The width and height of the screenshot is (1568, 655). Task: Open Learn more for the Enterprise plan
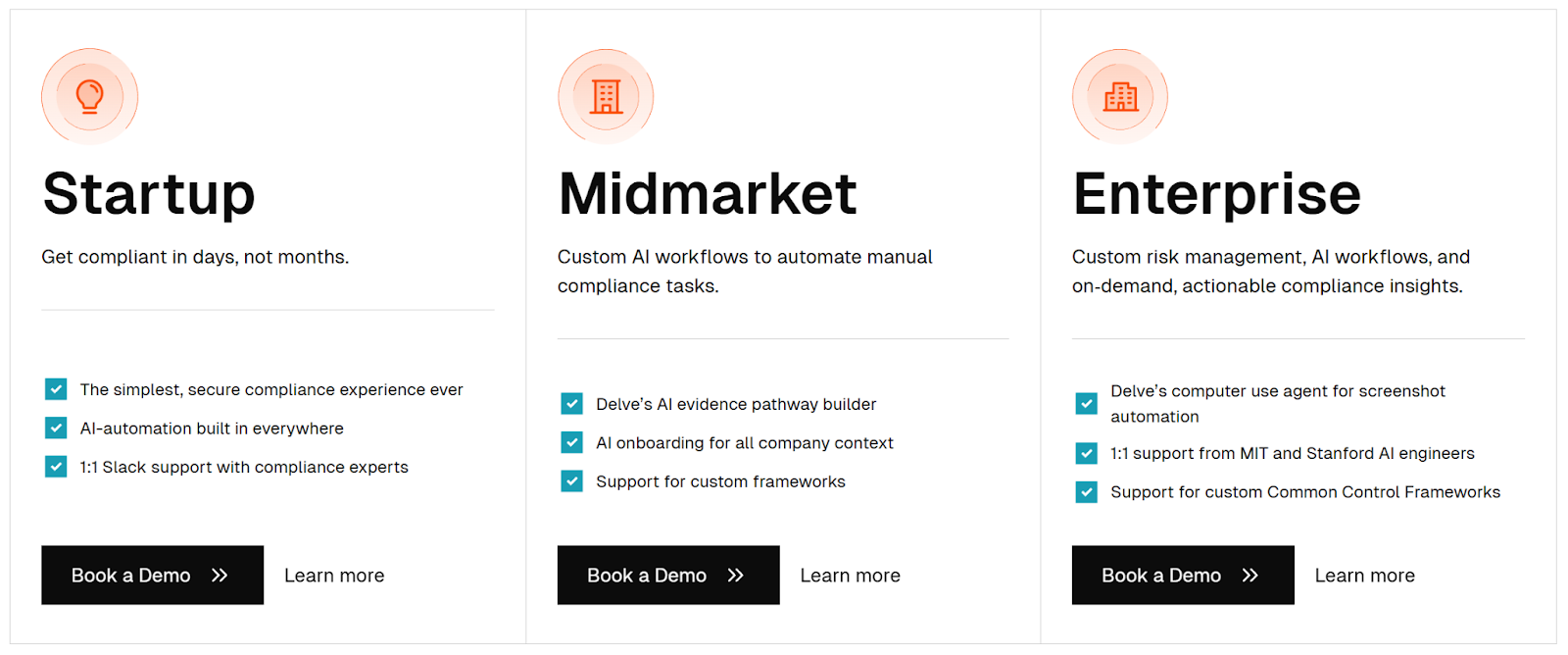coord(1365,575)
